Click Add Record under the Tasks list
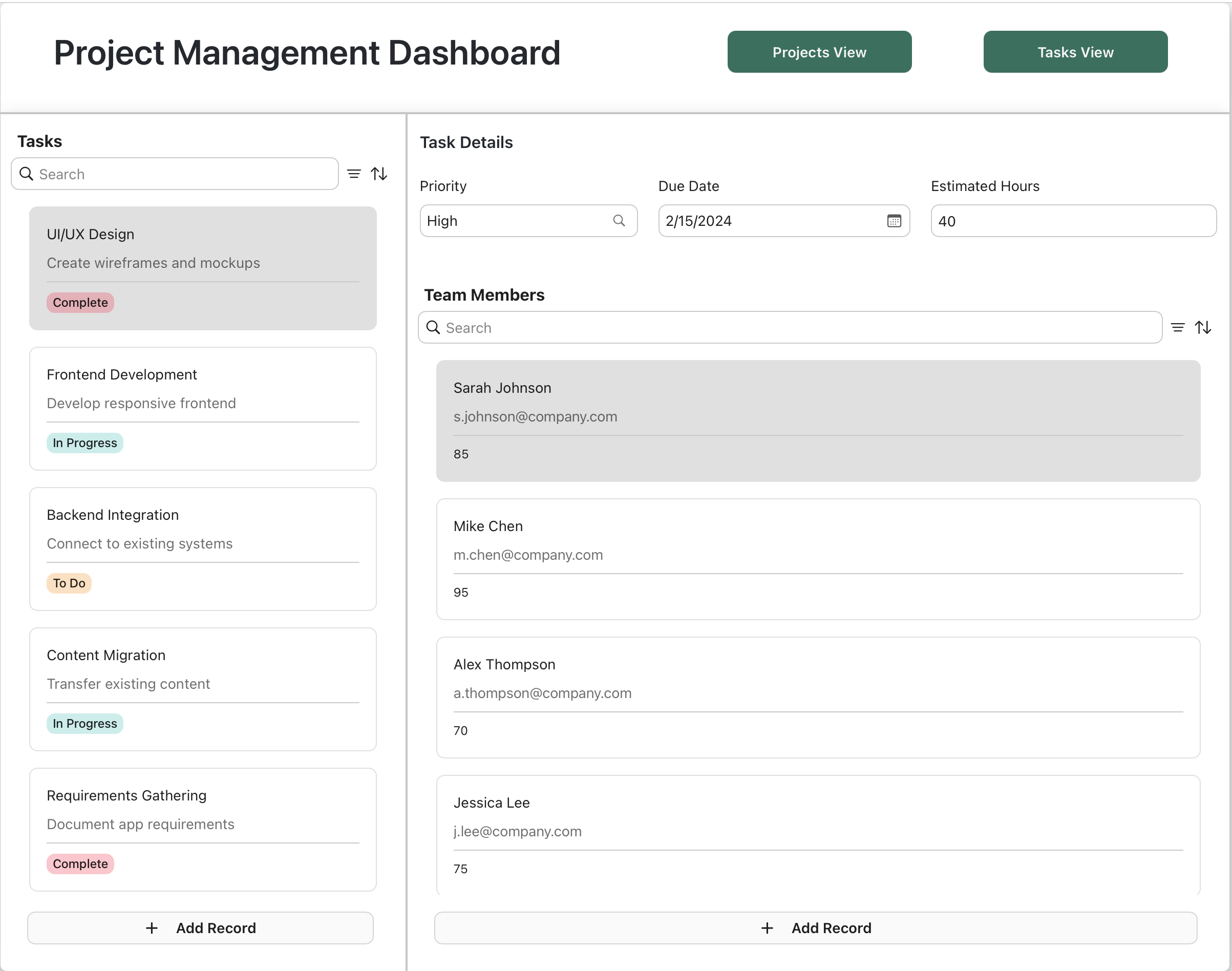Screen dimensions: 1232x971 (200, 928)
